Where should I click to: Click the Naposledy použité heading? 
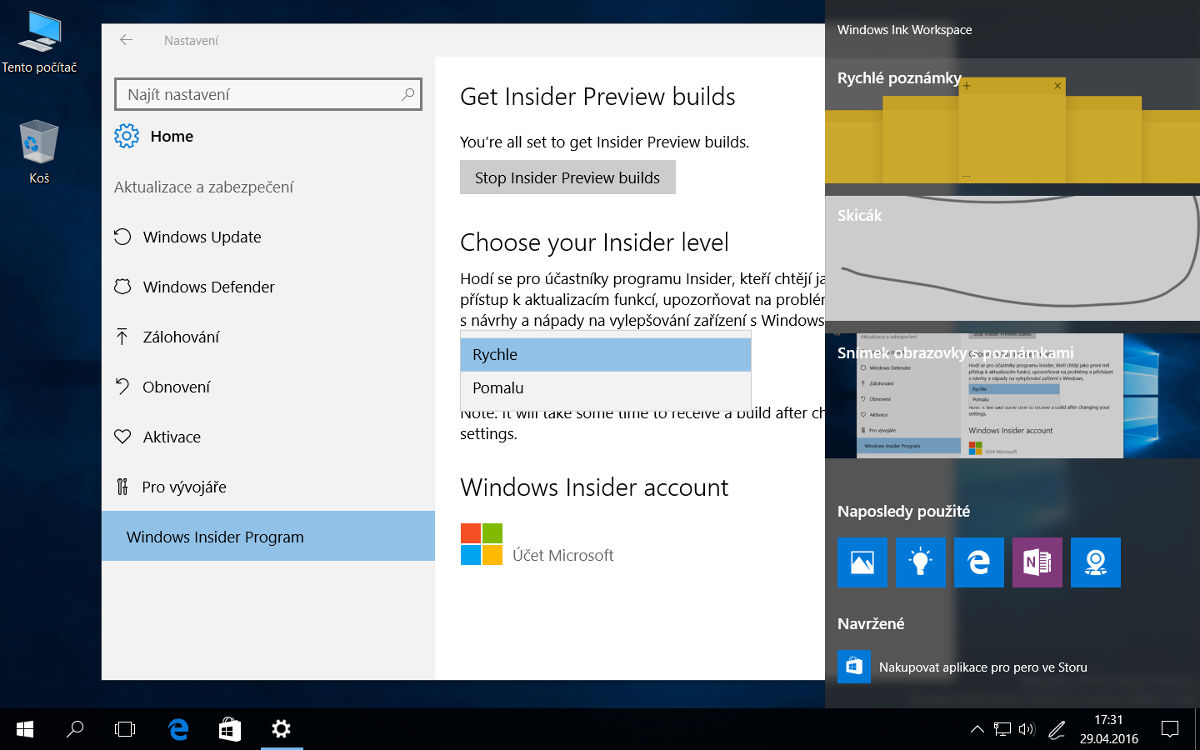pyautogui.click(x=904, y=512)
